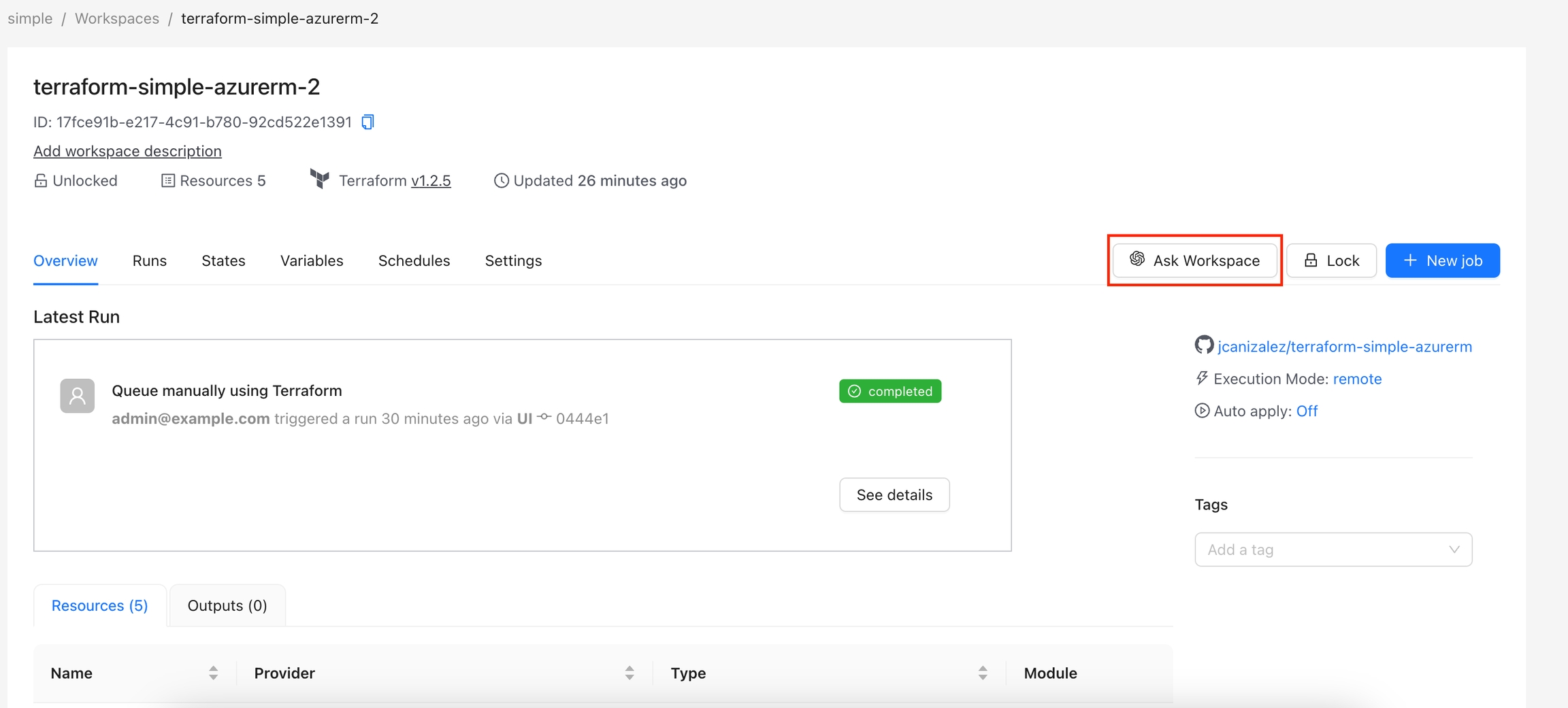Click the Ask Workspace button
The width and height of the screenshot is (1568, 708).
[x=1194, y=260]
